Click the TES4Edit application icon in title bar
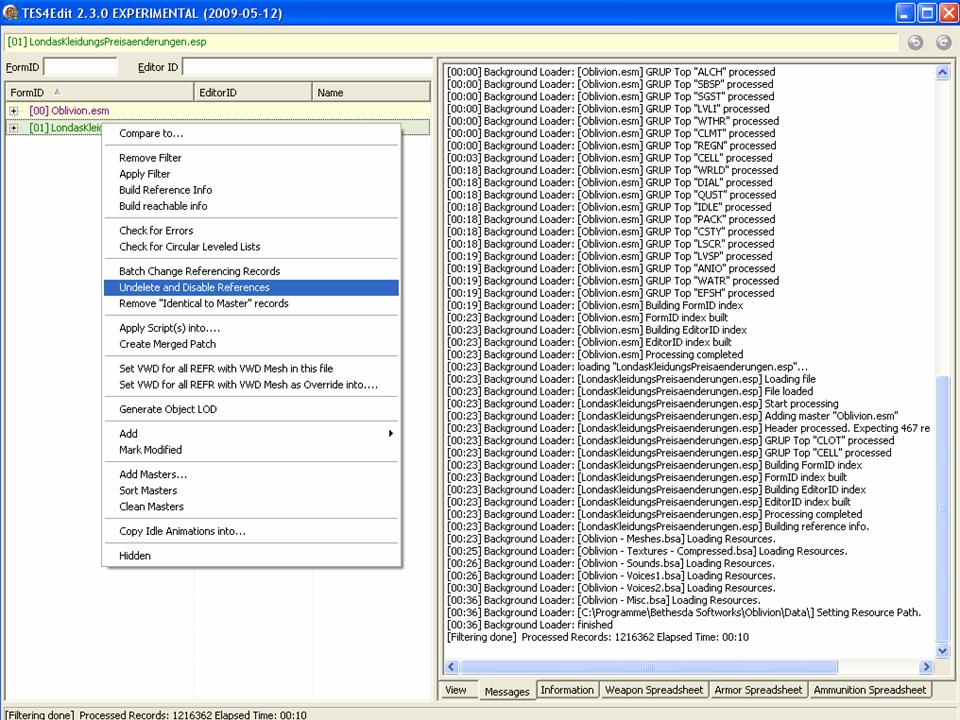Image resolution: width=960 pixels, height=720 pixels. point(10,12)
